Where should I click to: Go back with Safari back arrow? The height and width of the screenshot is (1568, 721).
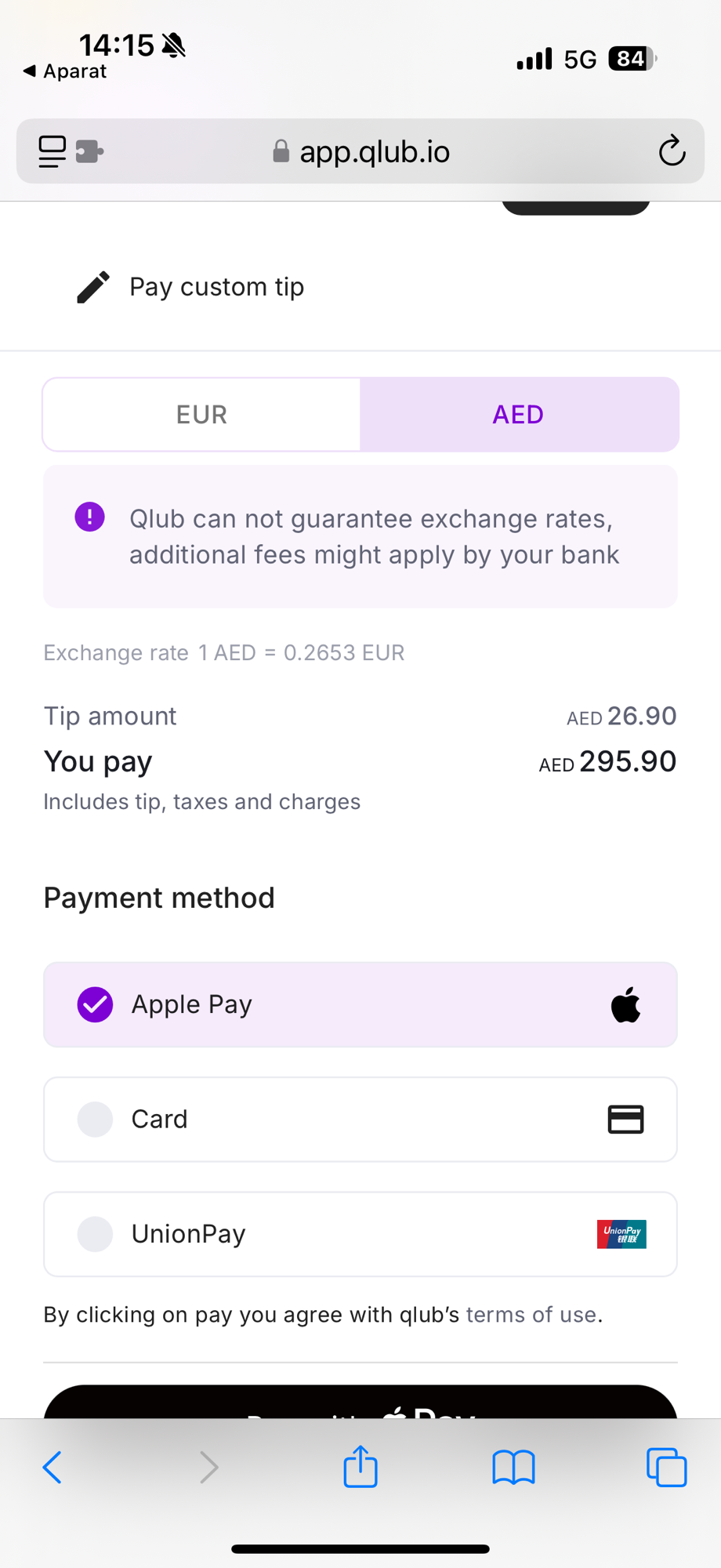coord(53,1467)
